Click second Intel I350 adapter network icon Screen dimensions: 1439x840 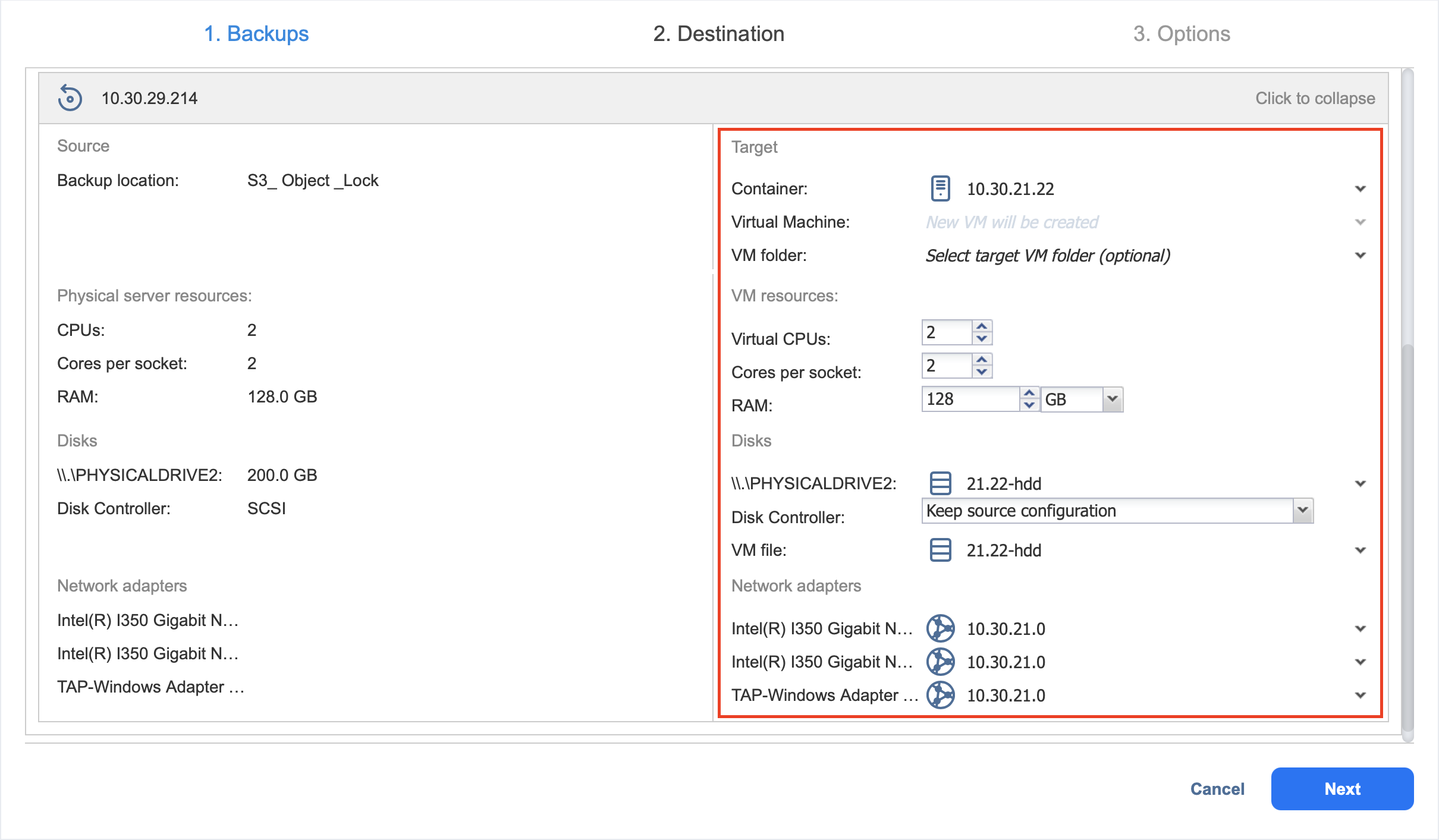coord(940,662)
